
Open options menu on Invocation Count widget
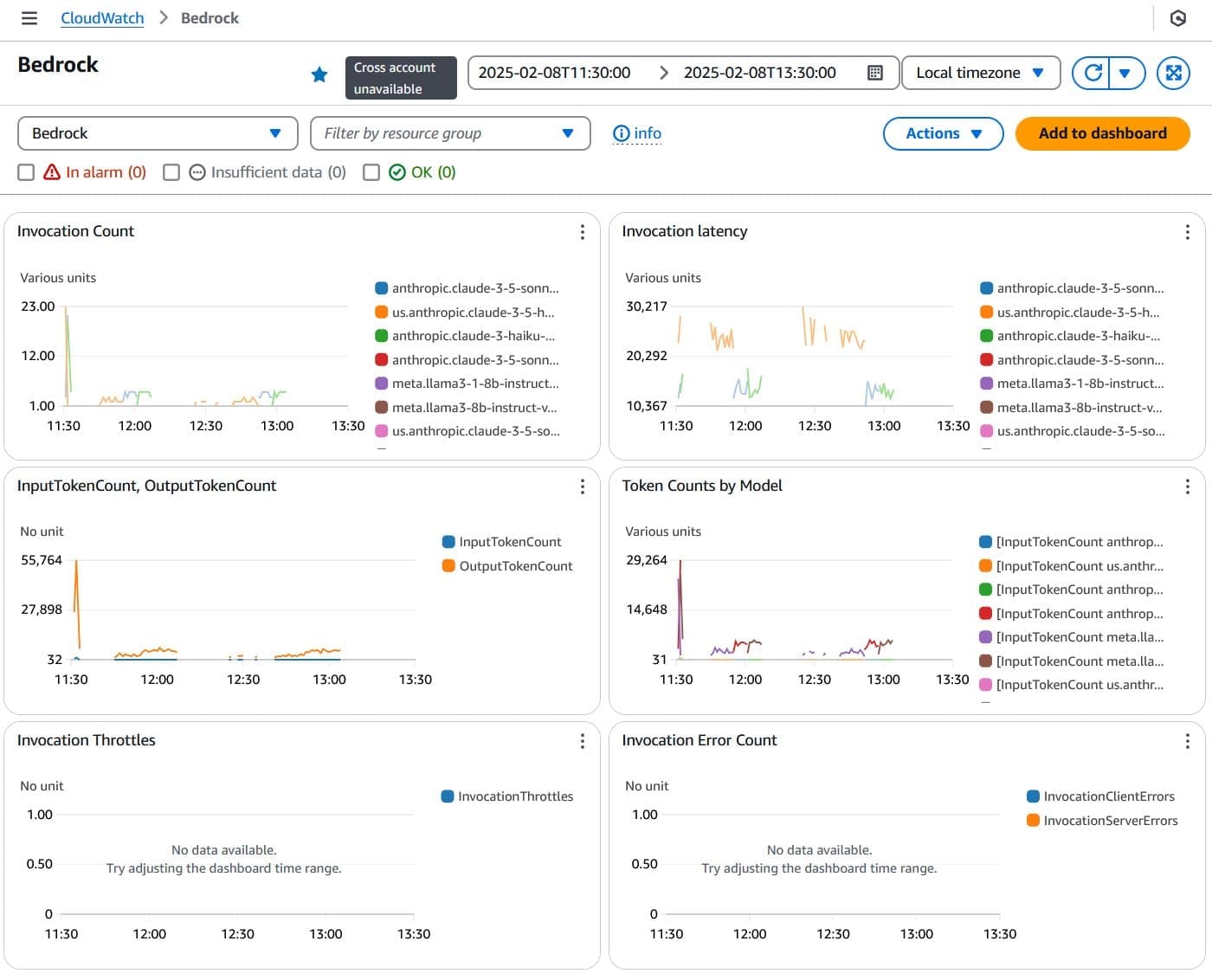click(x=582, y=232)
